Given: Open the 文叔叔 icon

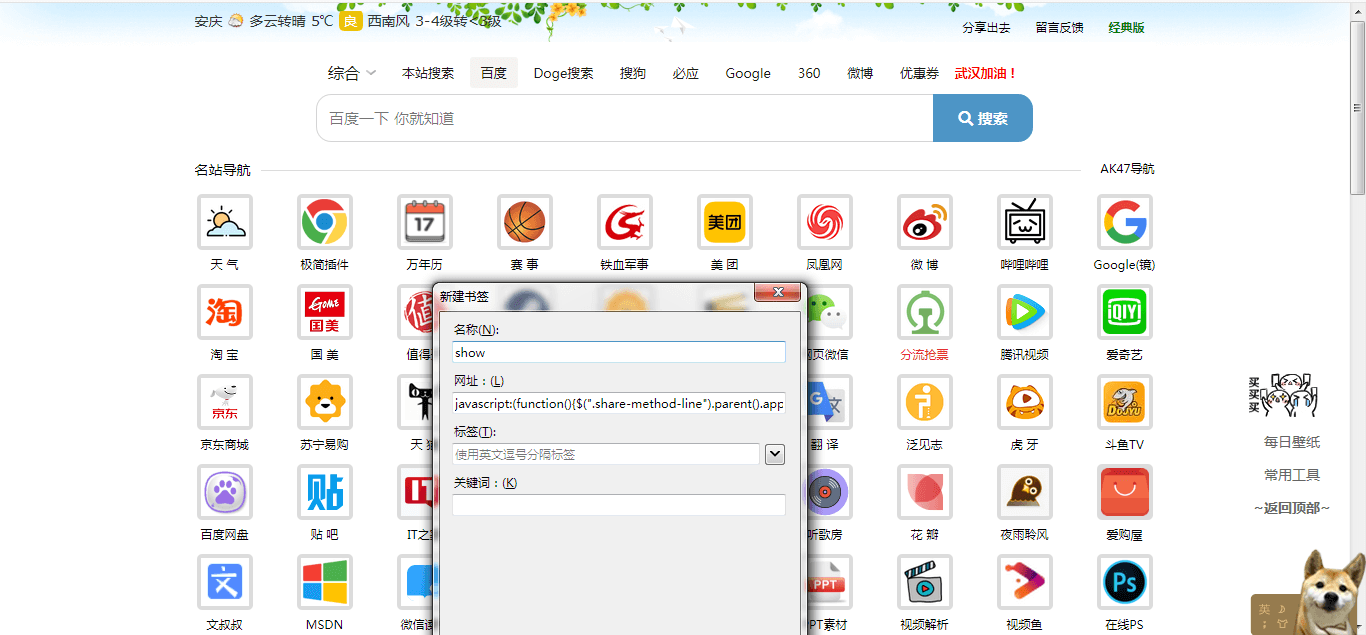Looking at the screenshot, I should click(x=225, y=582).
